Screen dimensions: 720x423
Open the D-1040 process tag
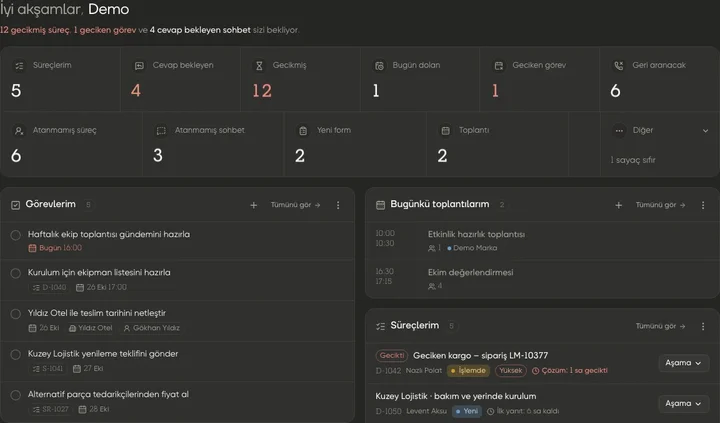(x=49, y=288)
